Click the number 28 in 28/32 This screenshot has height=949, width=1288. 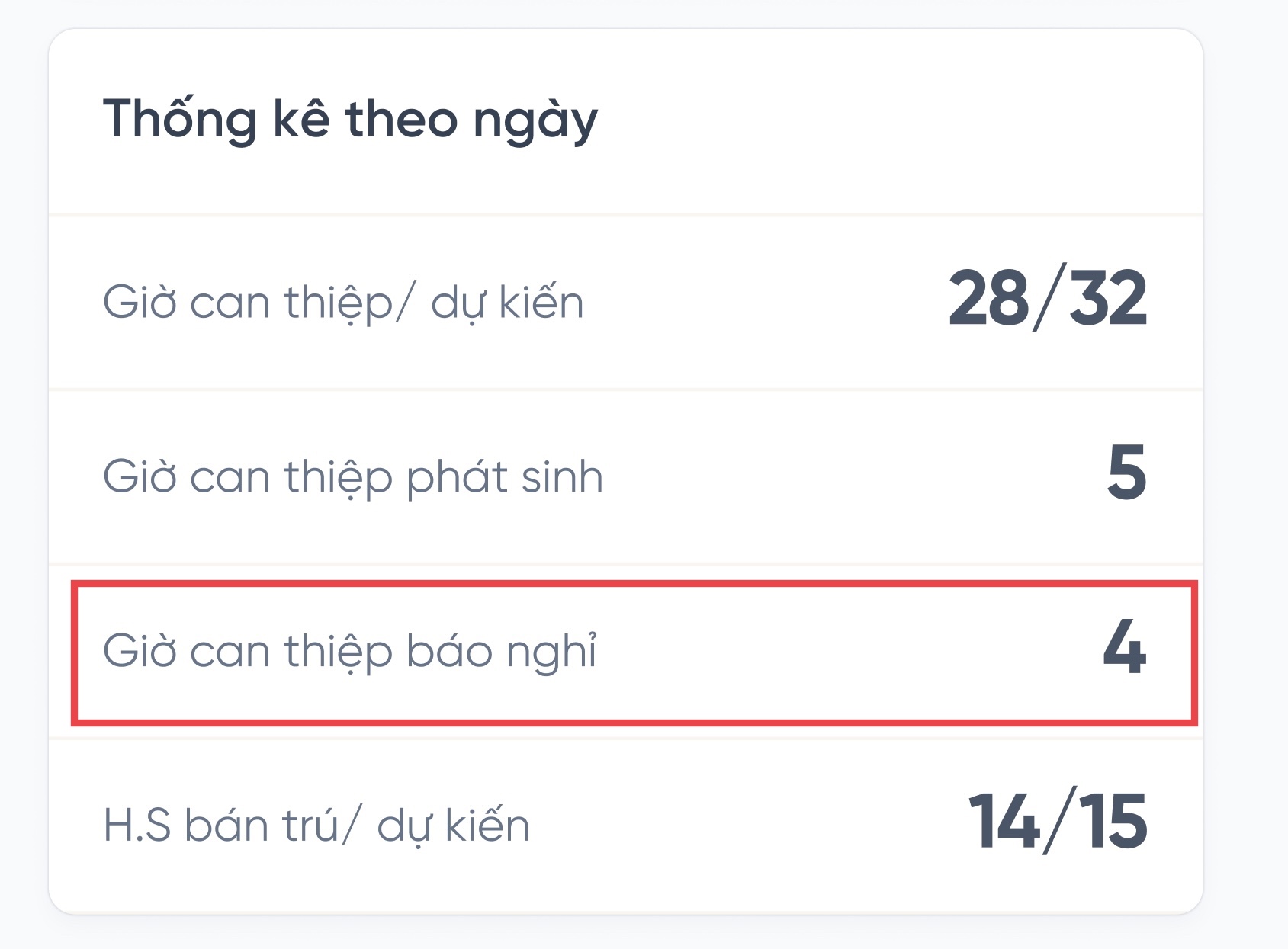point(988,299)
